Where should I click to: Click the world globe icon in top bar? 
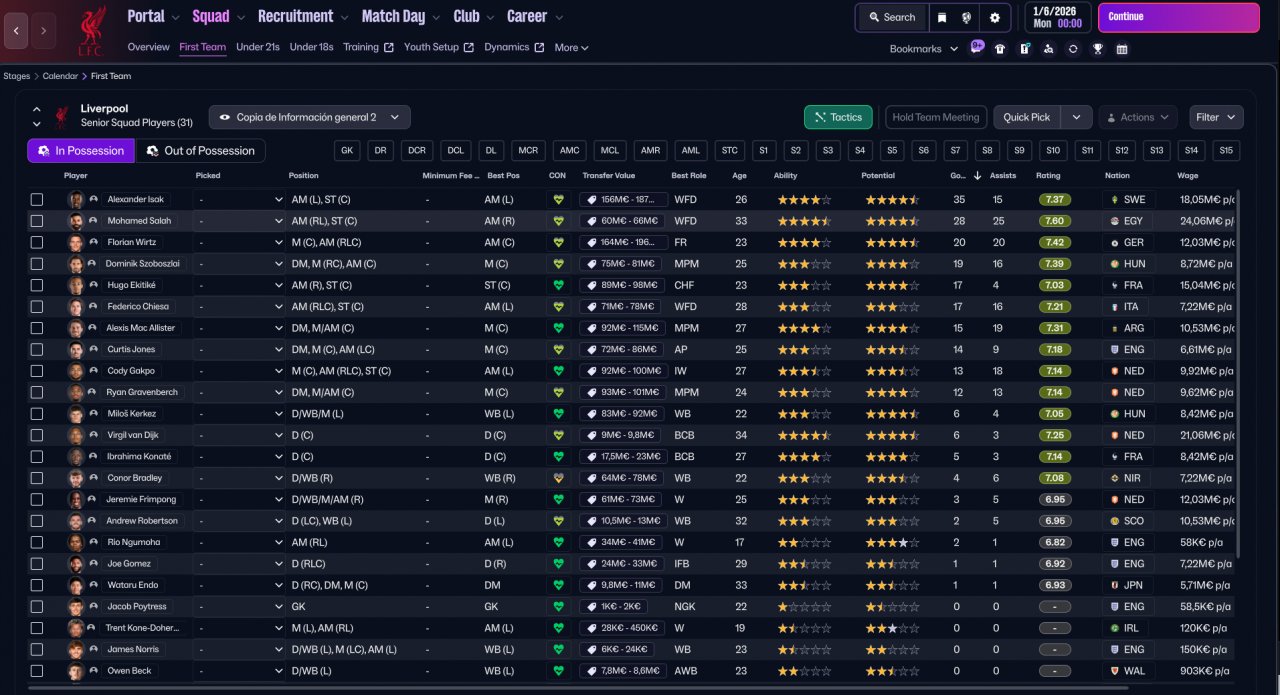pyautogui.click(x=968, y=17)
